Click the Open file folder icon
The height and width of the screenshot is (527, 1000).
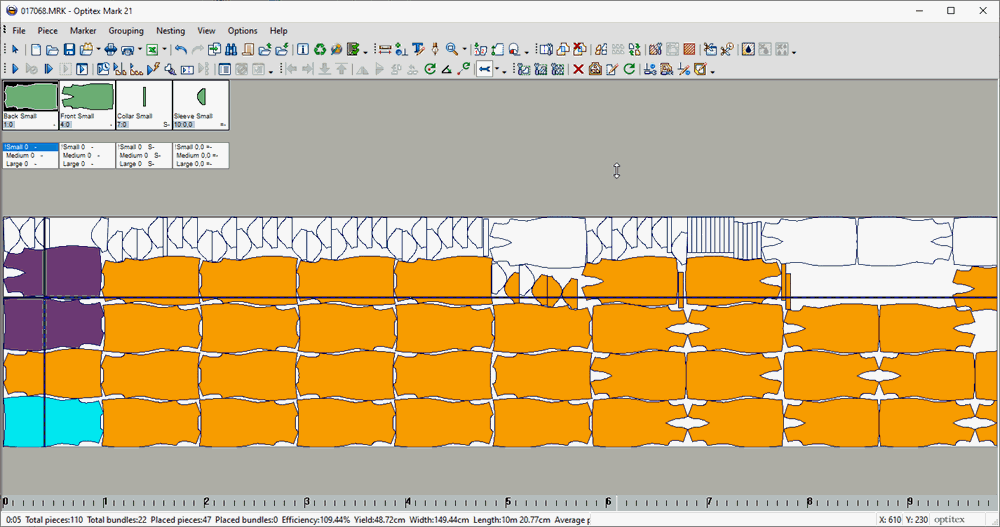52,49
